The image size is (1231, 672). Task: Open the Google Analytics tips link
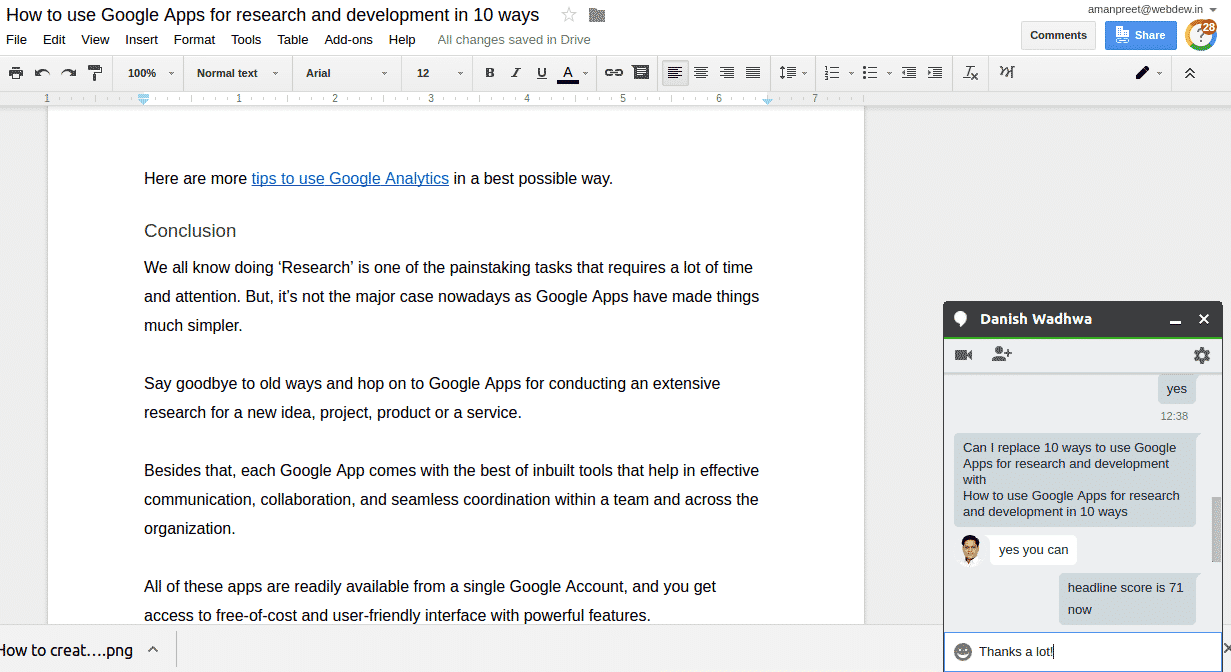point(350,178)
